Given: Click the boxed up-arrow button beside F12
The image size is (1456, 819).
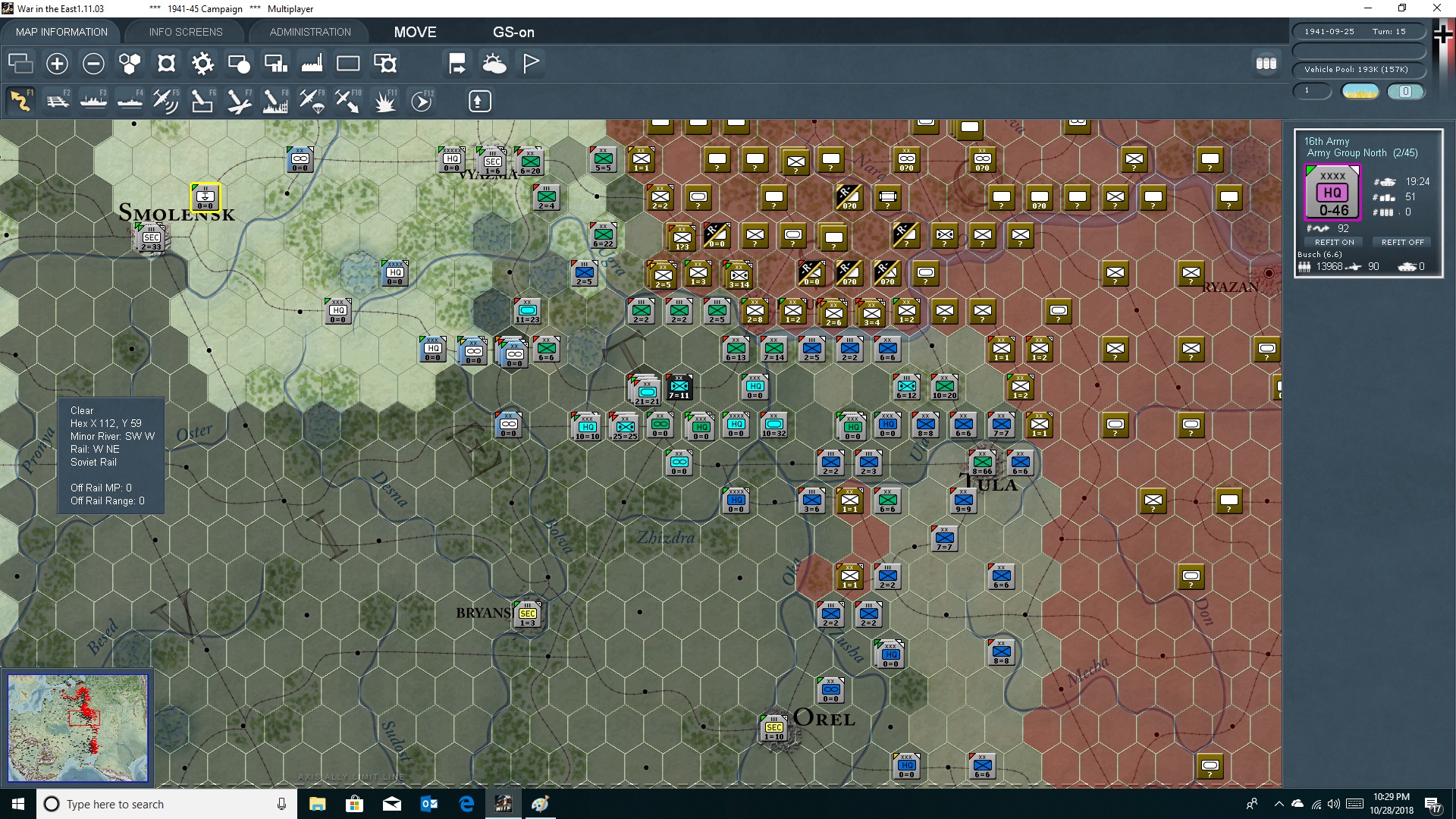Looking at the screenshot, I should (479, 101).
